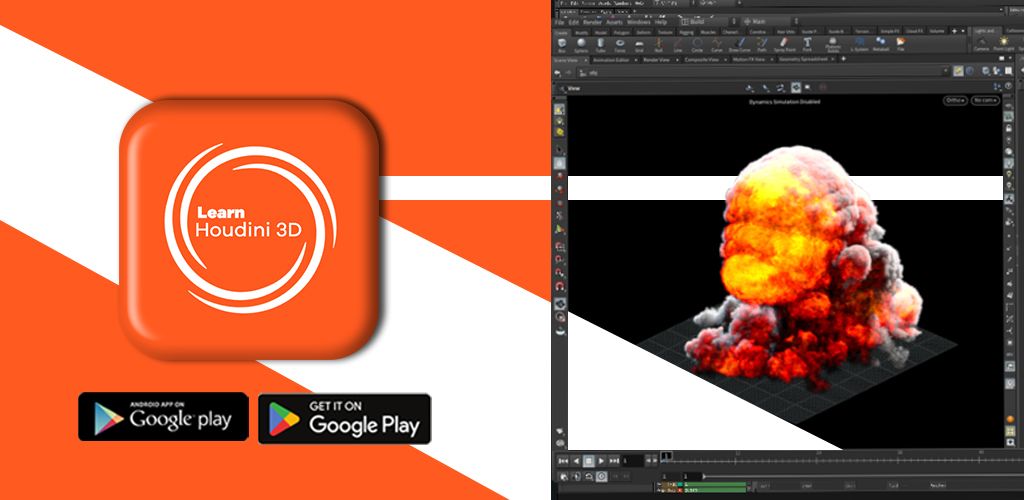Click the Get It On Google Play badge
Screen dimensions: 1024x500
(x=344, y=418)
